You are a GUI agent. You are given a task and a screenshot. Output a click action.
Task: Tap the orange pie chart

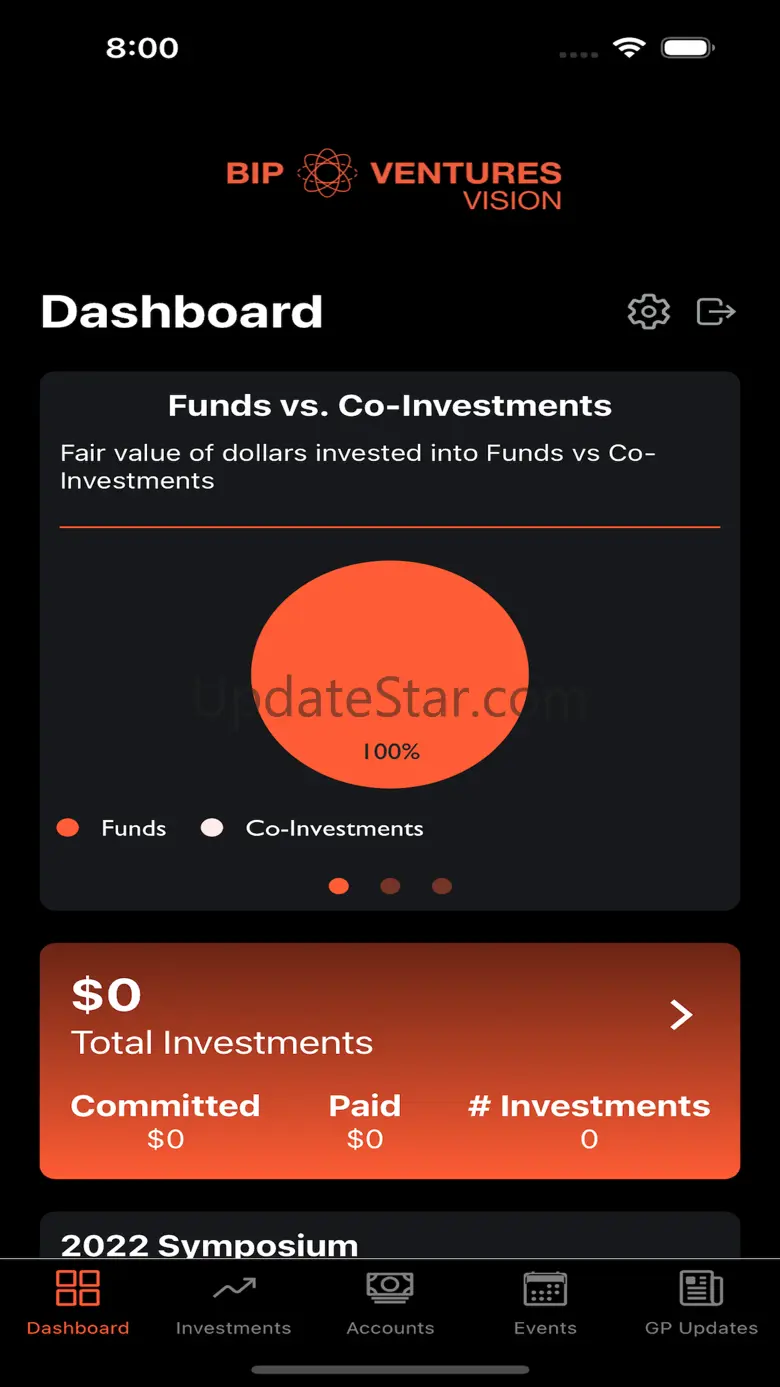pos(390,673)
